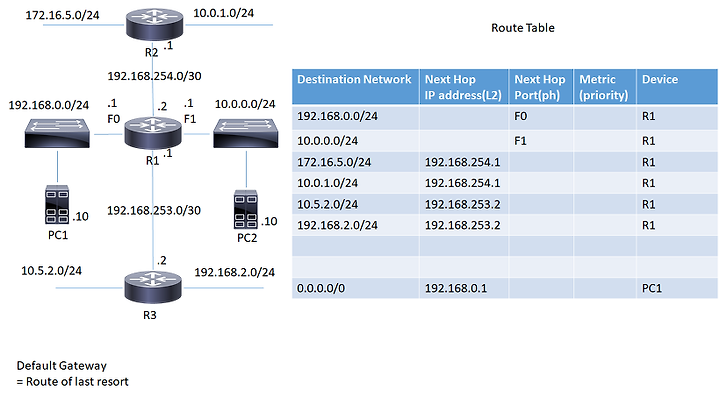Screen dimensions: 720x397
Task: Select the R2 router icon
Action: click(x=154, y=25)
